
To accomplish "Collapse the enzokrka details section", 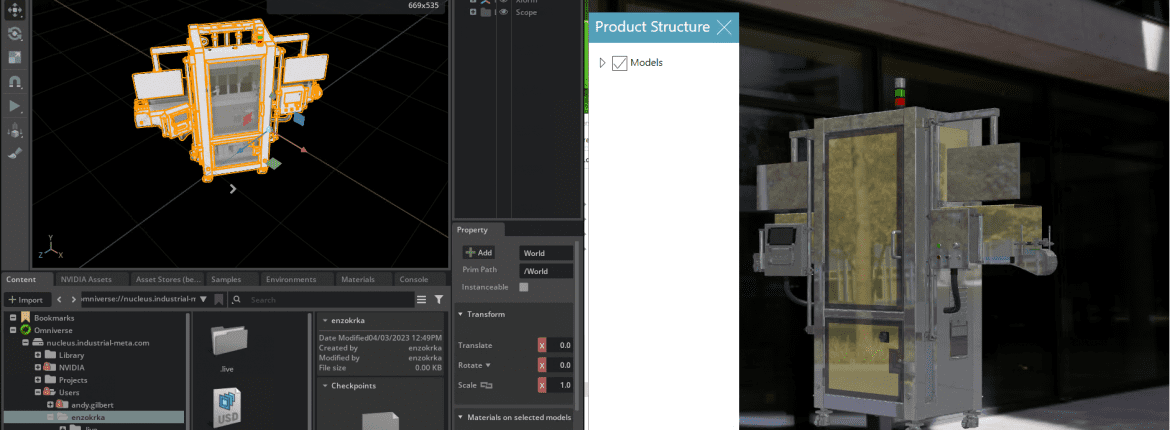I will (325, 320).
